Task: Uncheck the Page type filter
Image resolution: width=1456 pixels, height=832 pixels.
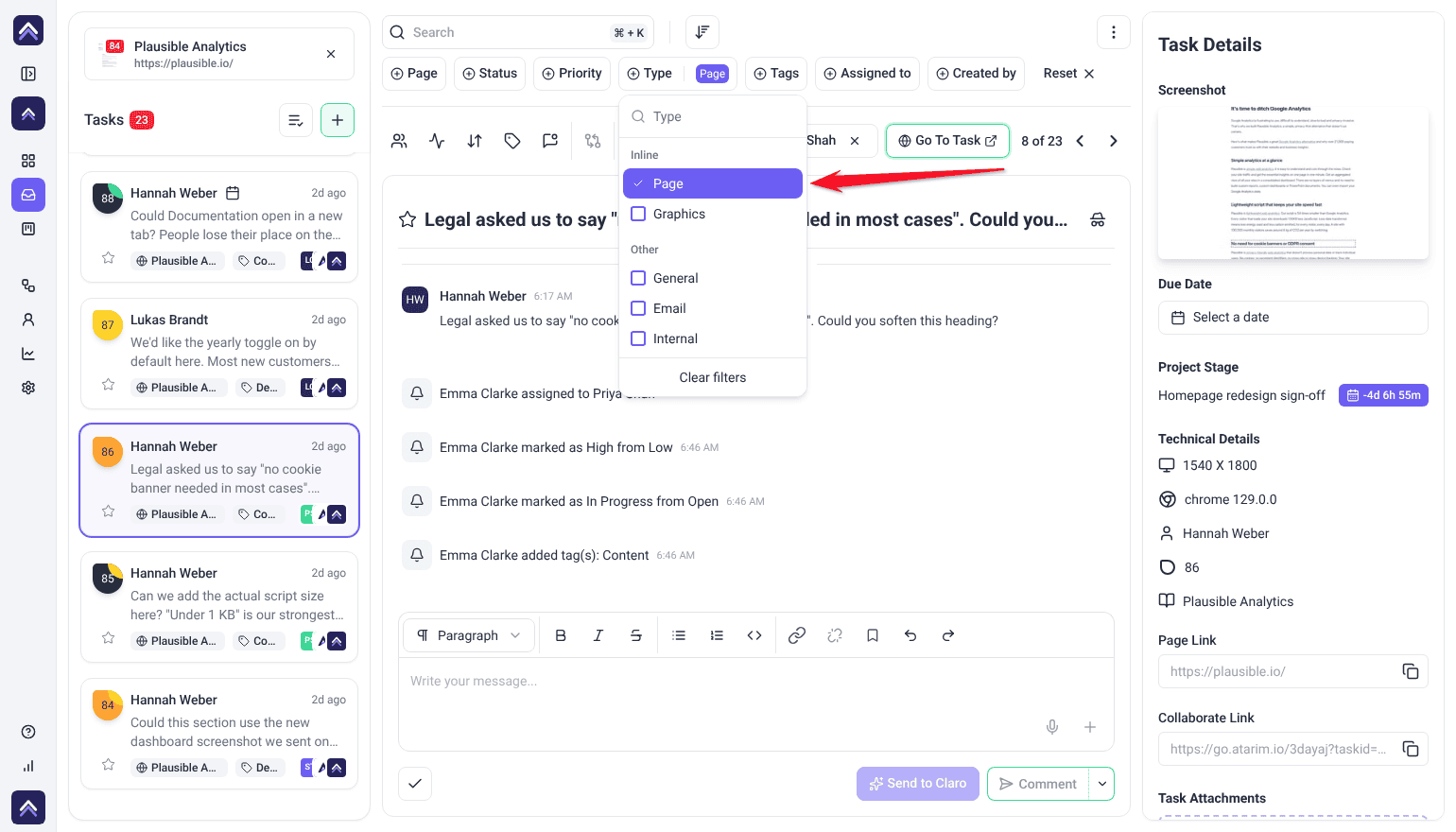Action: tap(713, 183)
